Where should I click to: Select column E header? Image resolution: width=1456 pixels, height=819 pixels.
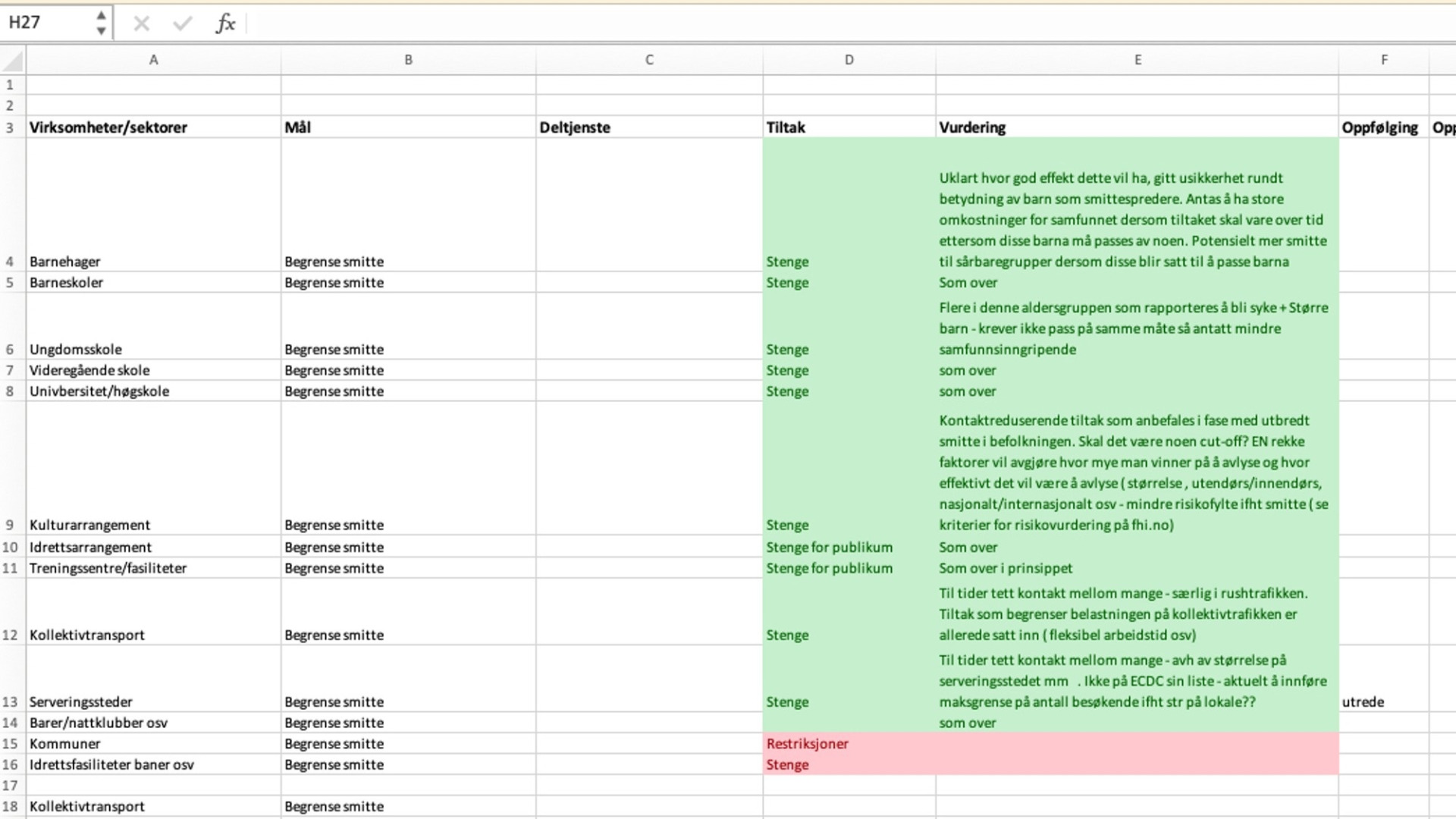pyautogui.click(x=1137, y=60)
